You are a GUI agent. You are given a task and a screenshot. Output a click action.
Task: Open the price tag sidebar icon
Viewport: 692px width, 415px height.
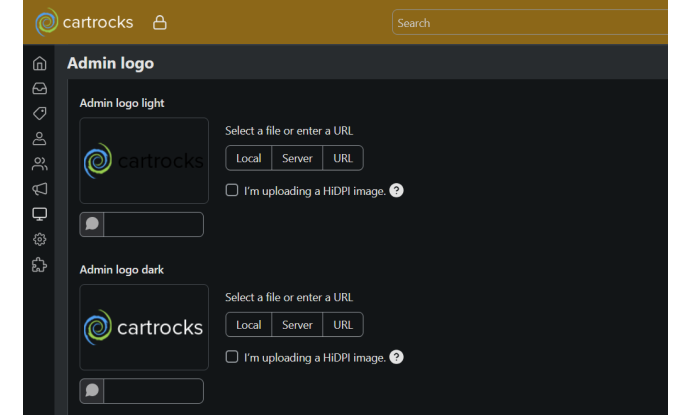[x=40, y=113]
